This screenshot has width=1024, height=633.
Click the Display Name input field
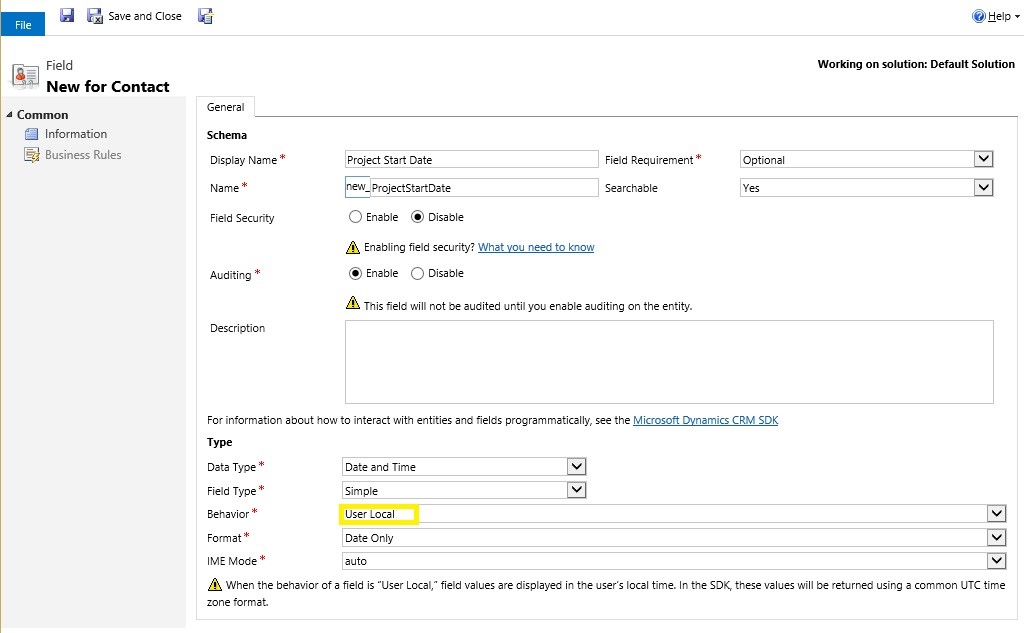(x=472, y=159)
